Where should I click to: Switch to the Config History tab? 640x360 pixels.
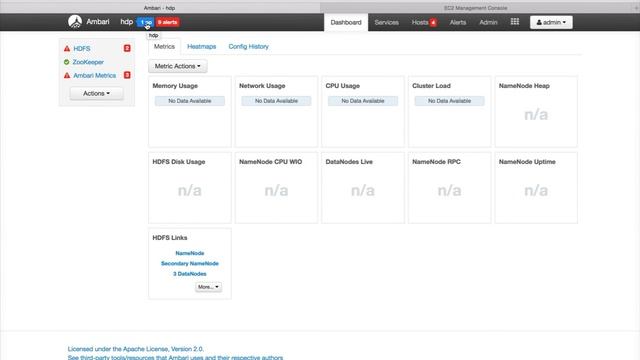(x=249, y=47)
